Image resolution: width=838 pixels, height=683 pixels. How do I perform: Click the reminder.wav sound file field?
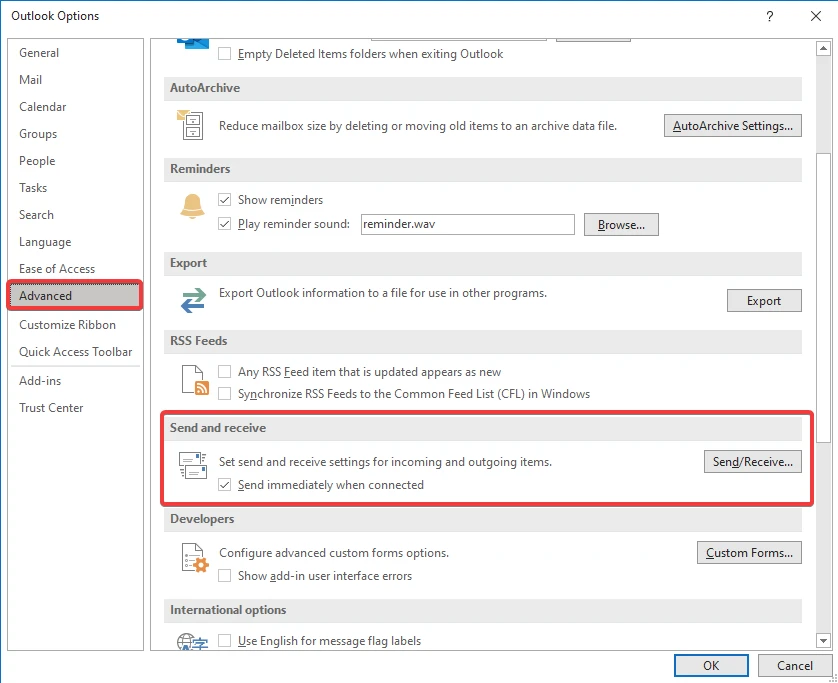pyautogui.click(x=468, y=224)
